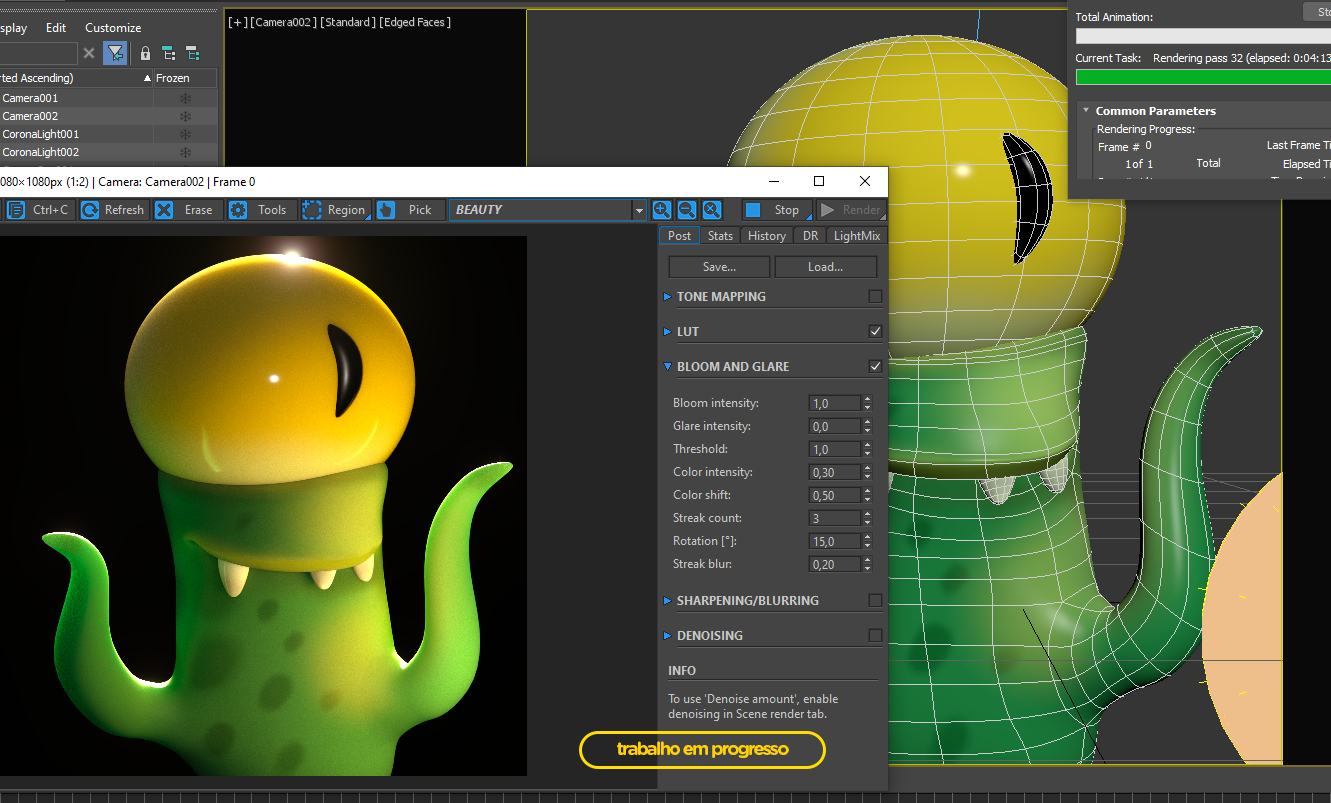The height and width of the screenshot is (803, 1331).
Task: Erase the rendered image
Action: [187, 210]
